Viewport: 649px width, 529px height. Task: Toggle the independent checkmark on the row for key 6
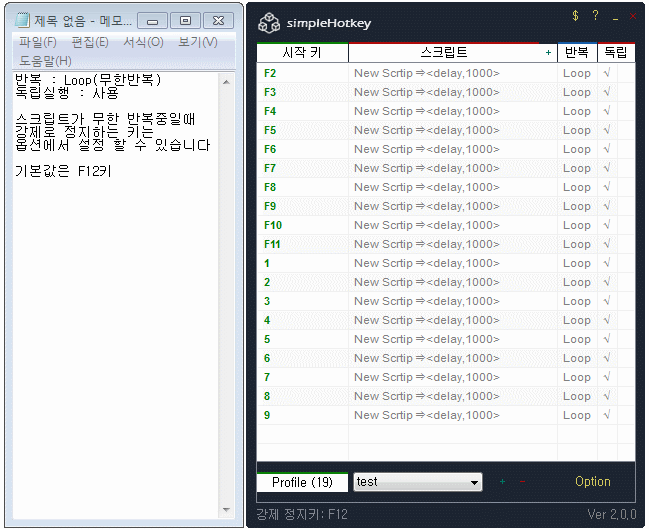pyautogui.click(x=607, y=358)
